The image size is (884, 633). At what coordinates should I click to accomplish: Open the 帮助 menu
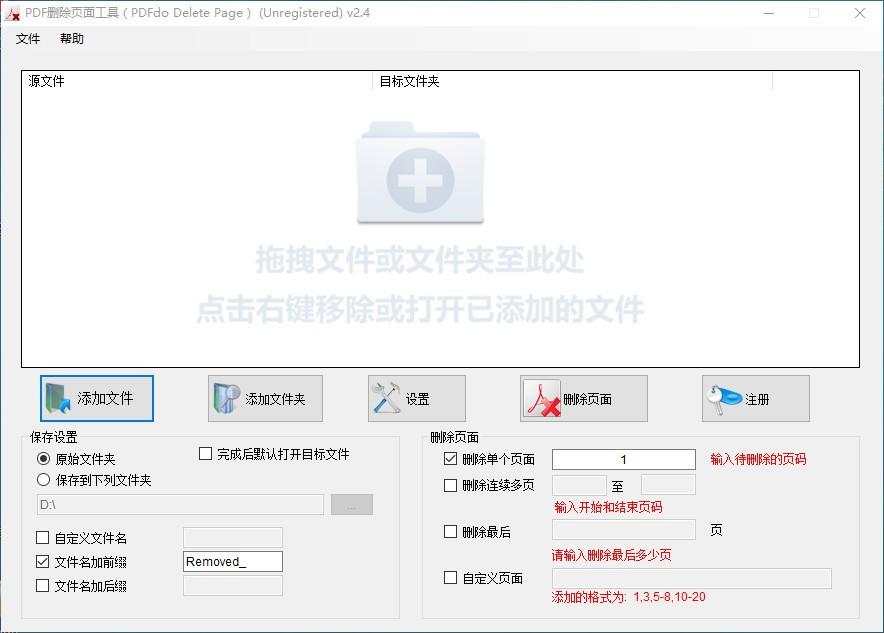coord(72,38)
